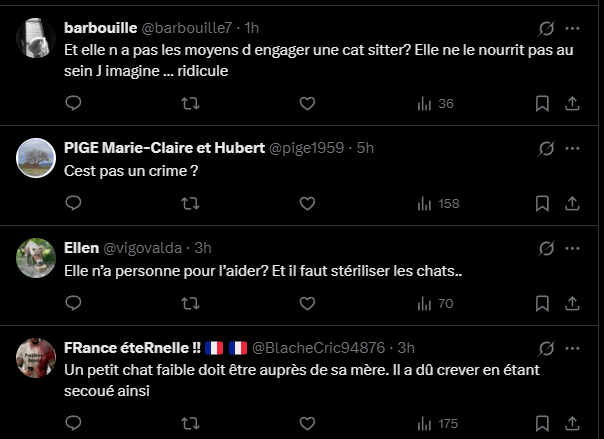Open more options on barbouille's tweet
604x439 pixels.
(573, 28)
